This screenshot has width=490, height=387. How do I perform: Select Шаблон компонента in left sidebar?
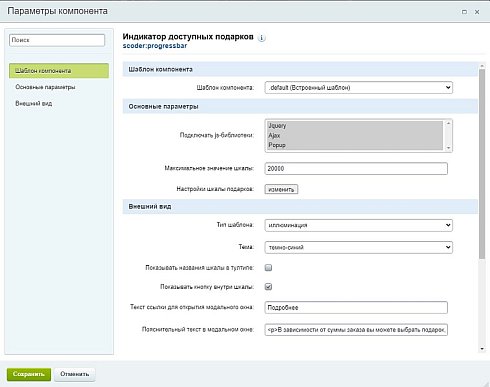pyautogui.click(x=59, y=71)
